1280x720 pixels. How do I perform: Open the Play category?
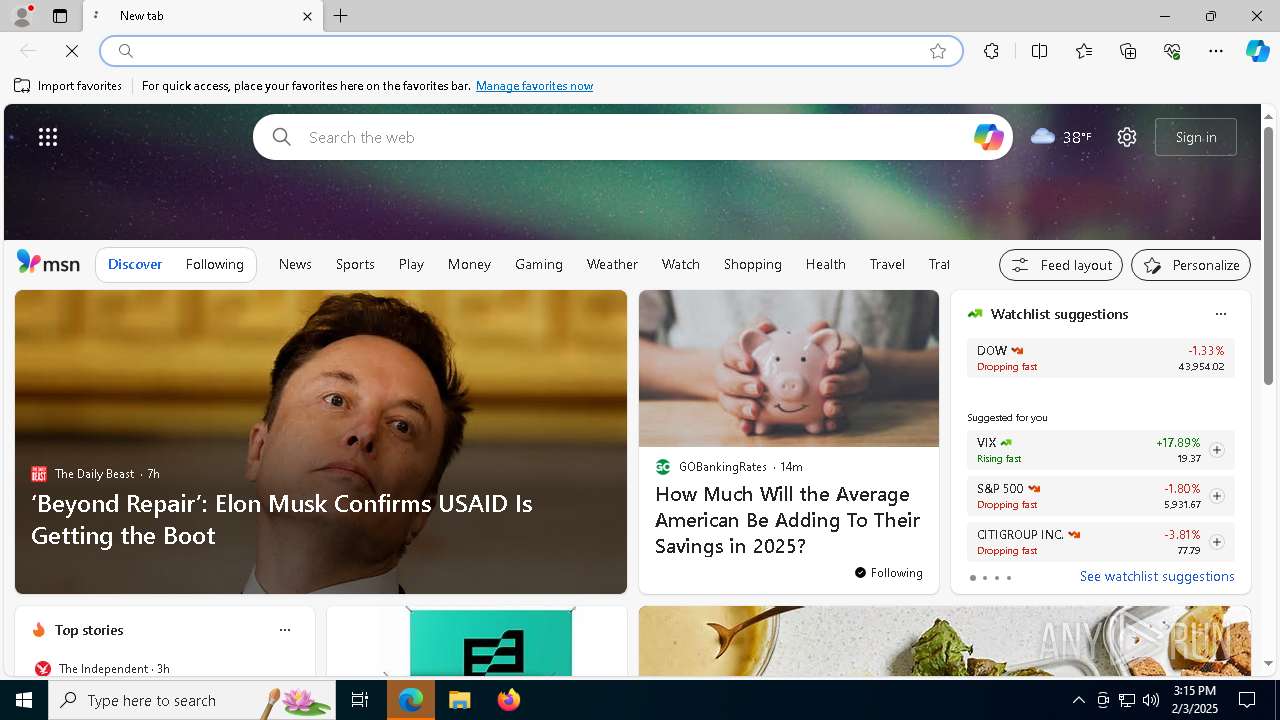411,264
